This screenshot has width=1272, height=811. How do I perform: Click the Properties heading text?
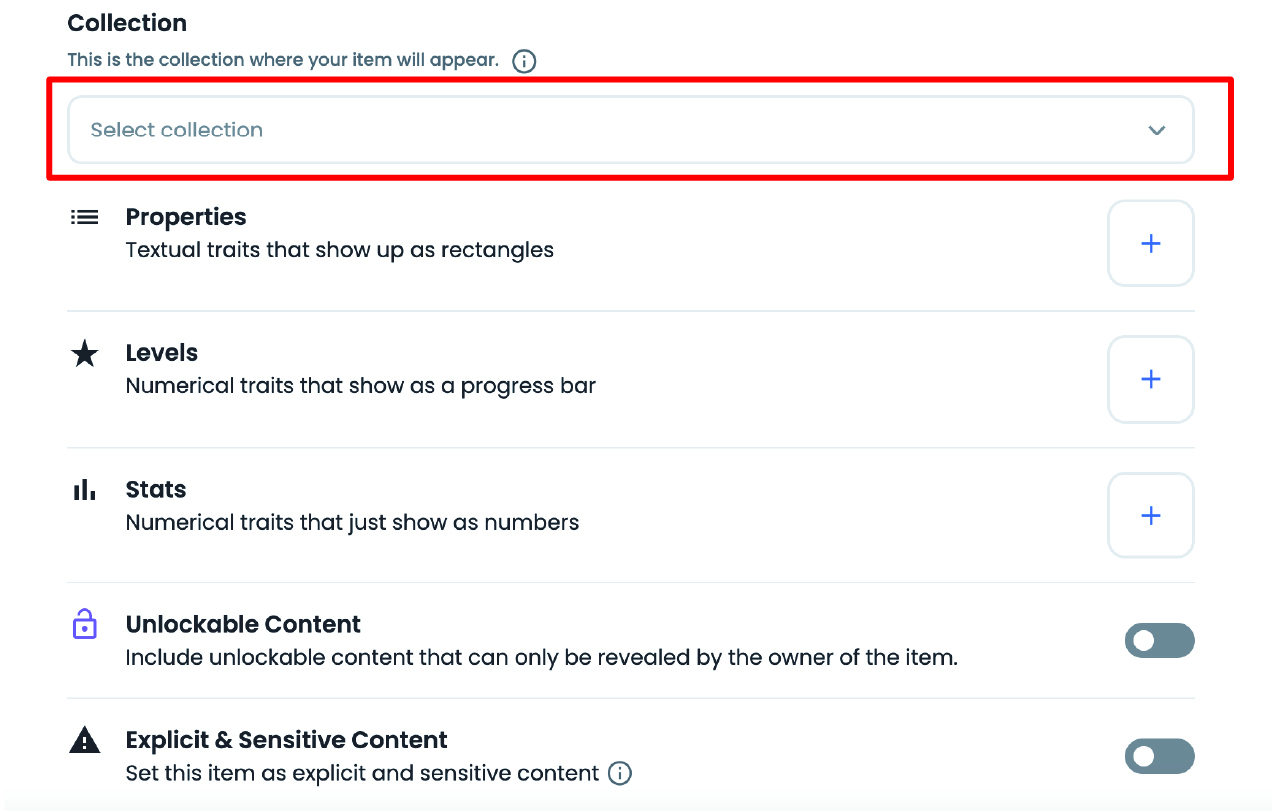click(186, 217)
